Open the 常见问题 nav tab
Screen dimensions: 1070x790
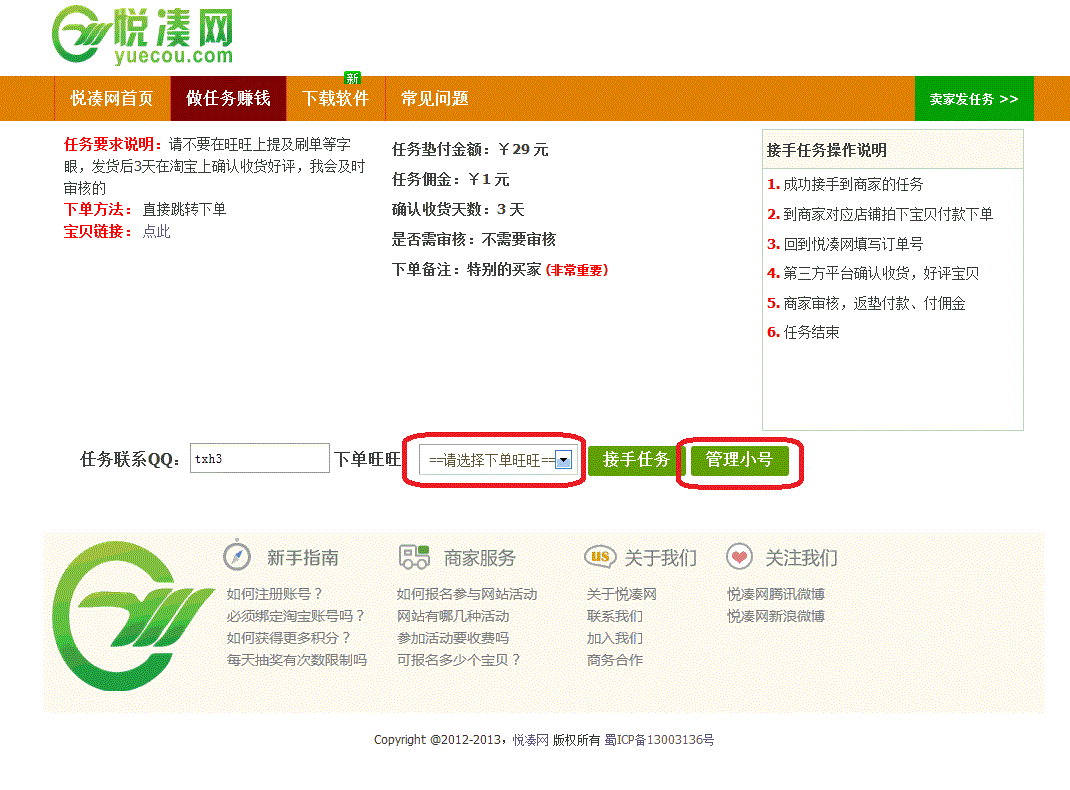coord(434,99)
